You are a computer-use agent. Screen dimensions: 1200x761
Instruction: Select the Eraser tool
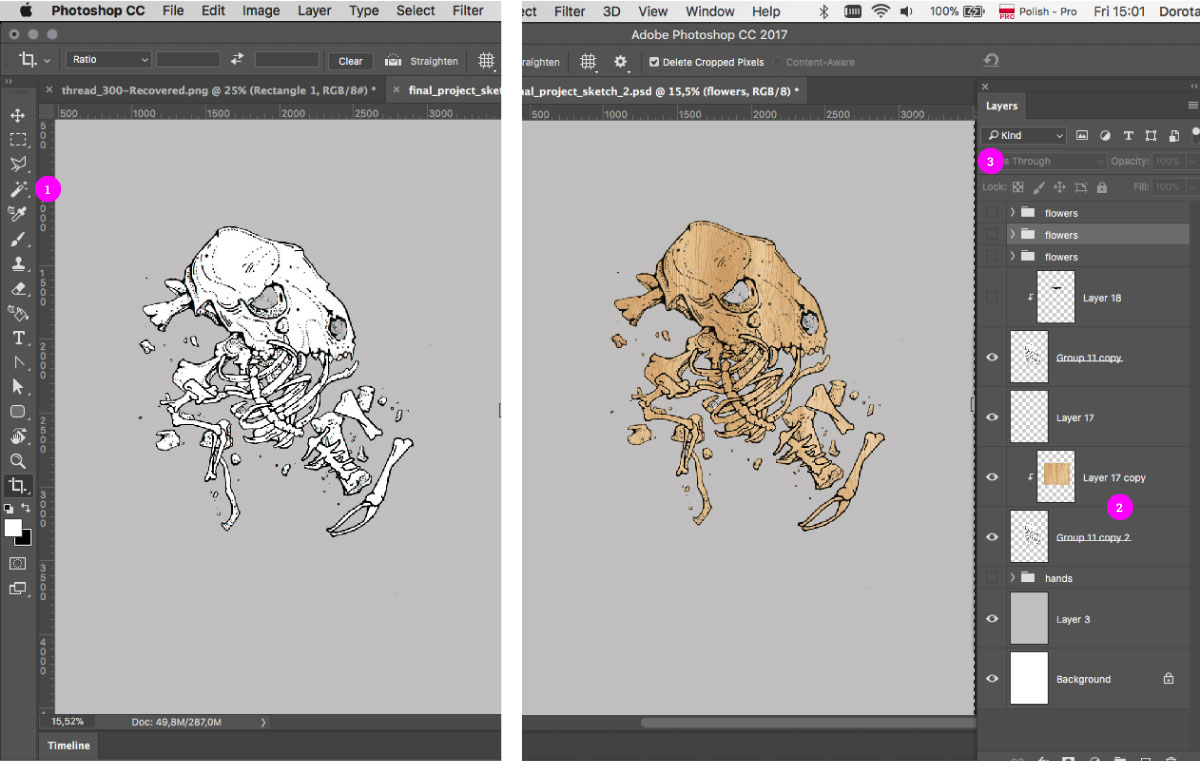pyautogui.click(x=18, y=289)
